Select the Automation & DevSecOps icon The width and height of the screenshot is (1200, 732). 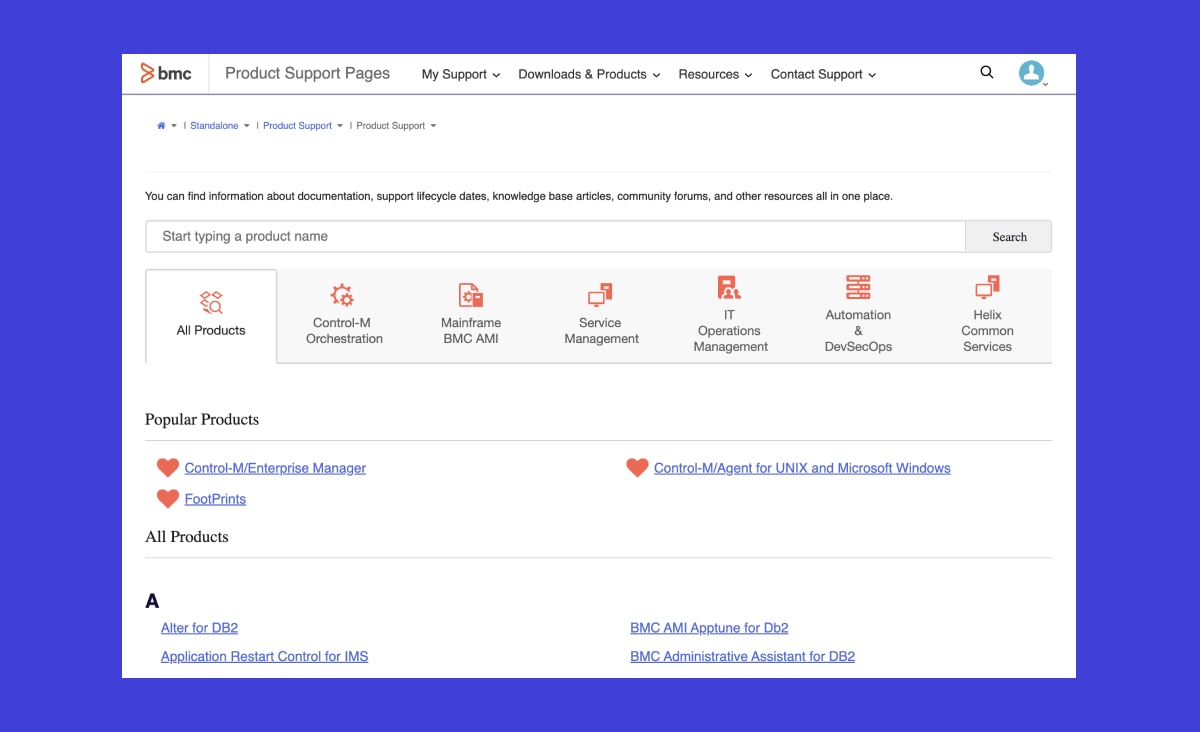[x=858, y=288]
